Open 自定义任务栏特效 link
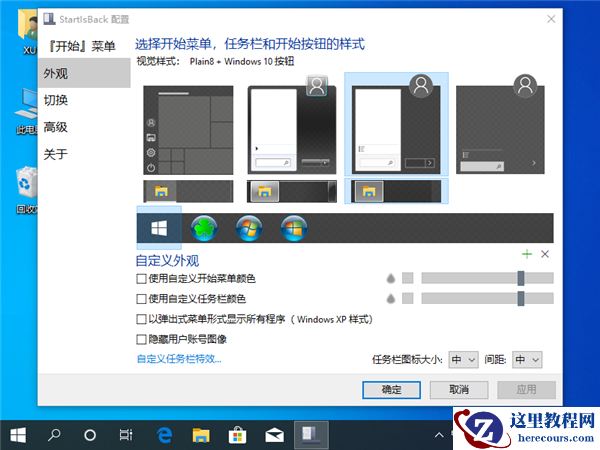This screenshot has width=600, height=450. (x=179, y=359)
